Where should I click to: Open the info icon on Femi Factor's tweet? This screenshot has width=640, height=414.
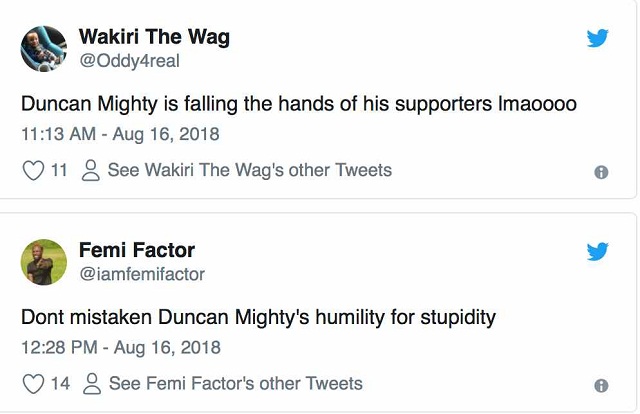[x=601, y=385]
